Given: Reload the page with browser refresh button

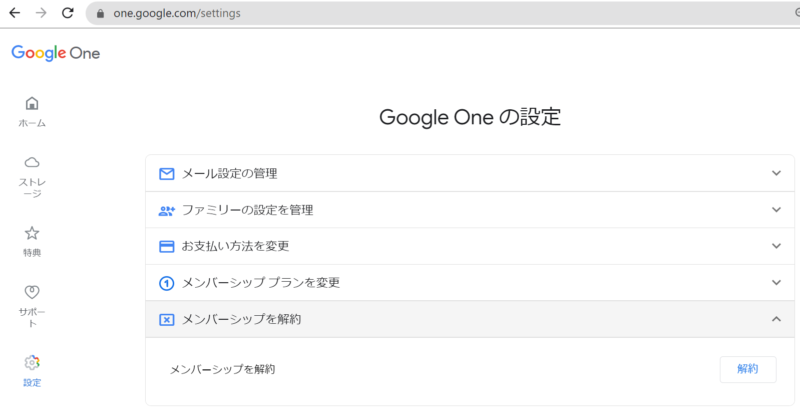Looking at the screenshot, I should pos(67,13).
